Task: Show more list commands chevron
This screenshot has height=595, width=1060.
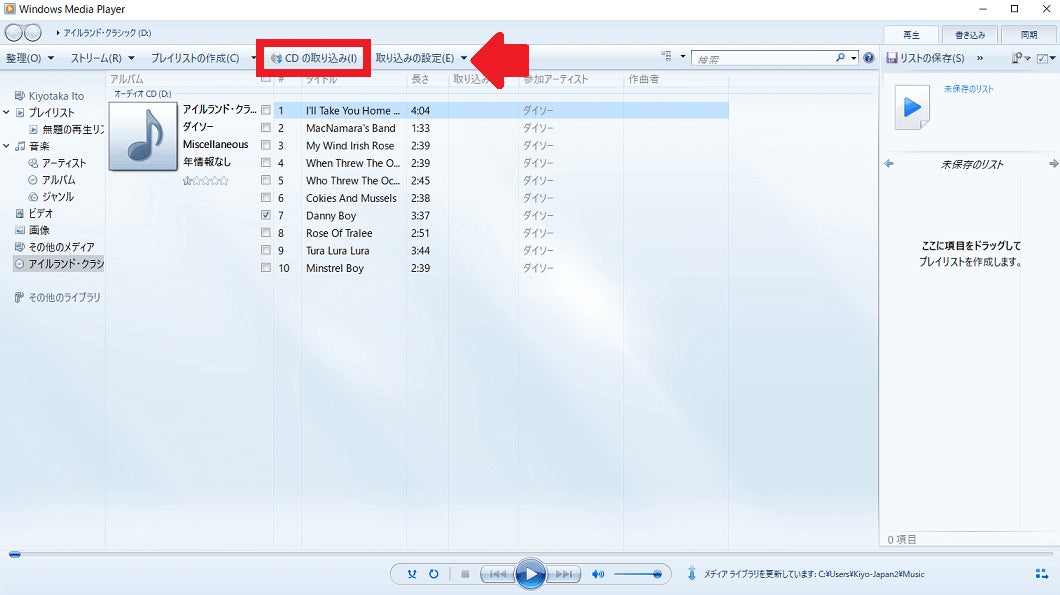Action: pyautogui.click(x=980, y=58)
